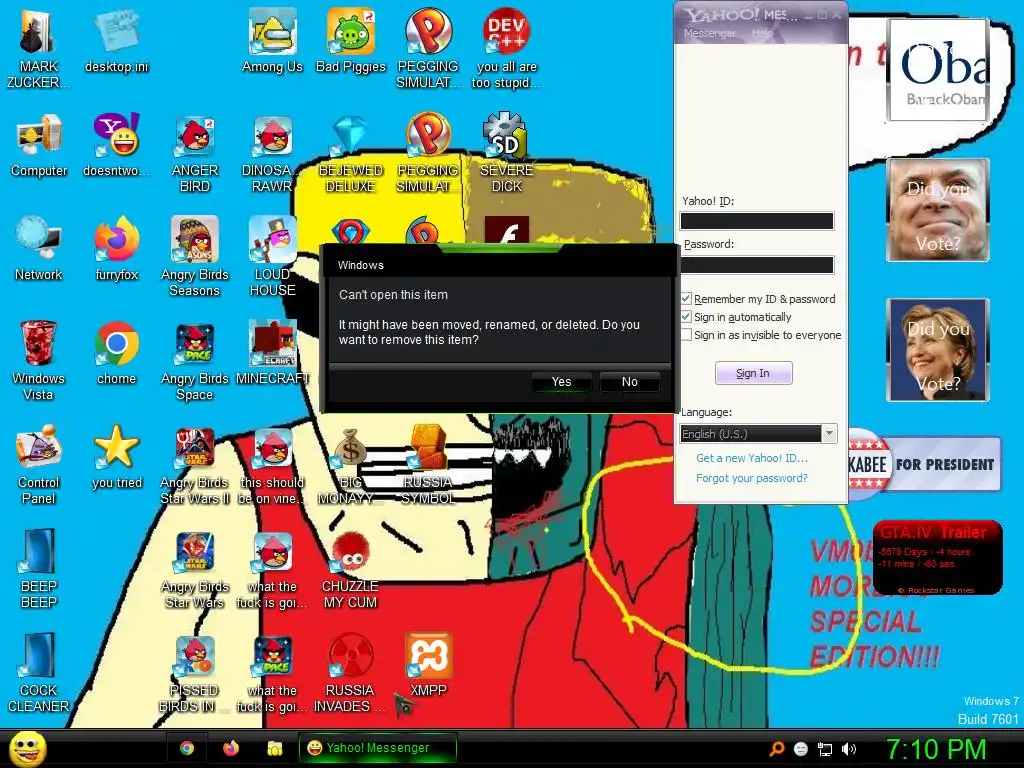This screenshot has height=768, width=1024.
Task: Click the 7:10 PM taskbar clock
Action: tap(936, 749)
